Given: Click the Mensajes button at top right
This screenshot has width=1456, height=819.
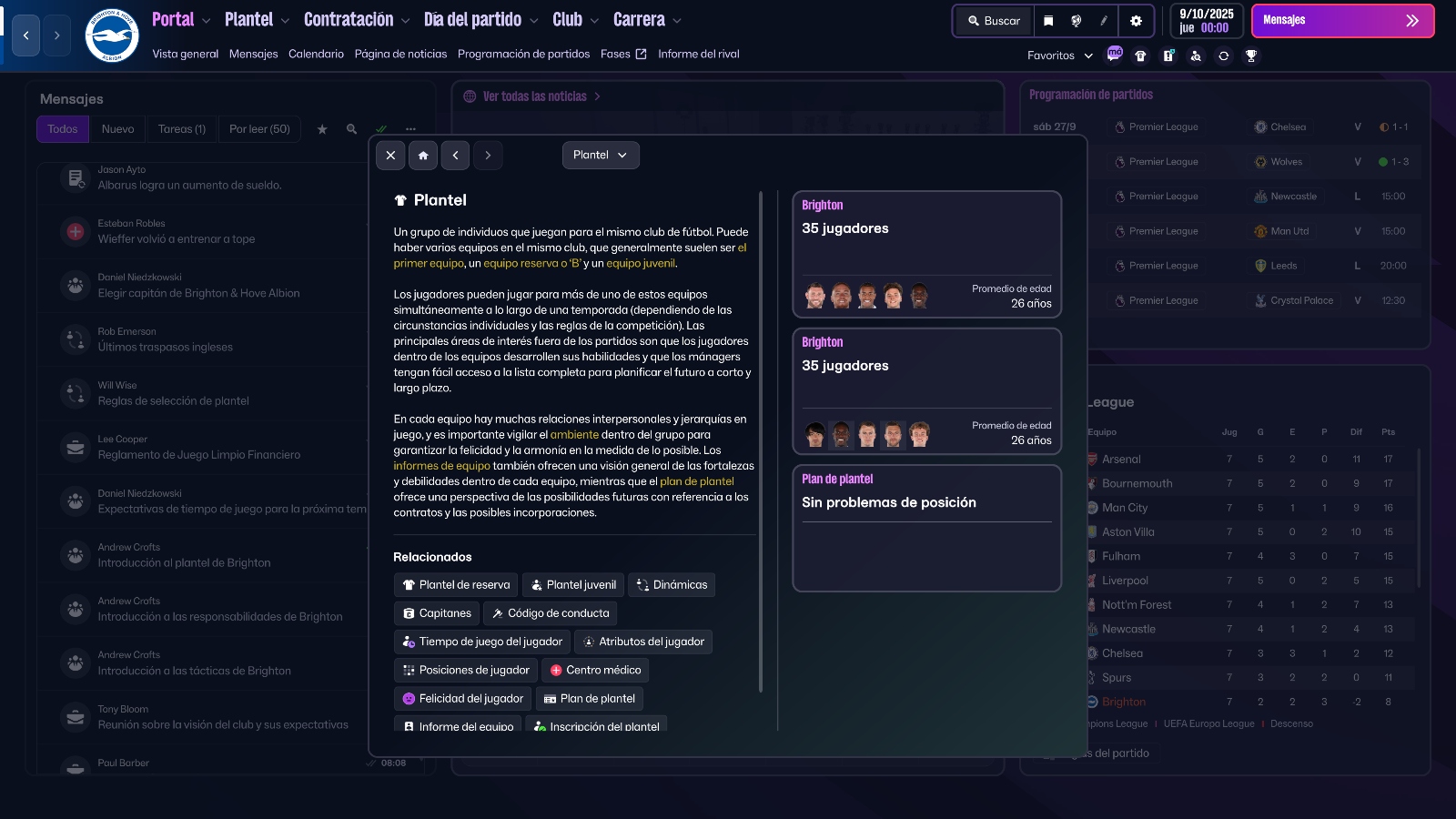Looking at the screenshot, I should [x=1343, y=20].
